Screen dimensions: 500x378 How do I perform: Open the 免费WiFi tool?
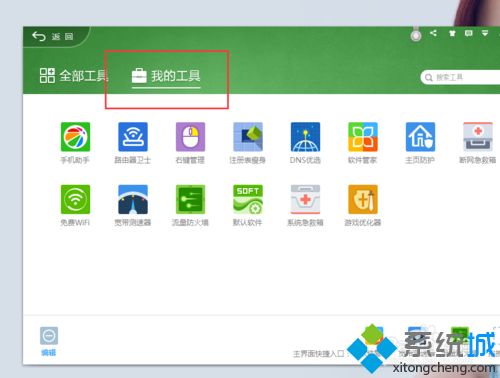pyautogui.click(x=75, y=199)
